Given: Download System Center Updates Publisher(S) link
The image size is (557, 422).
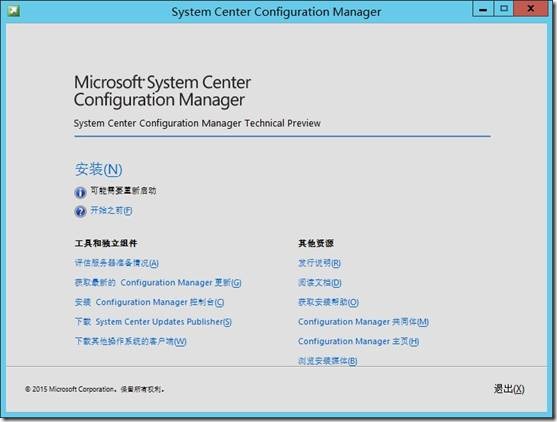Looking at the screenshot, I should 153,322.
